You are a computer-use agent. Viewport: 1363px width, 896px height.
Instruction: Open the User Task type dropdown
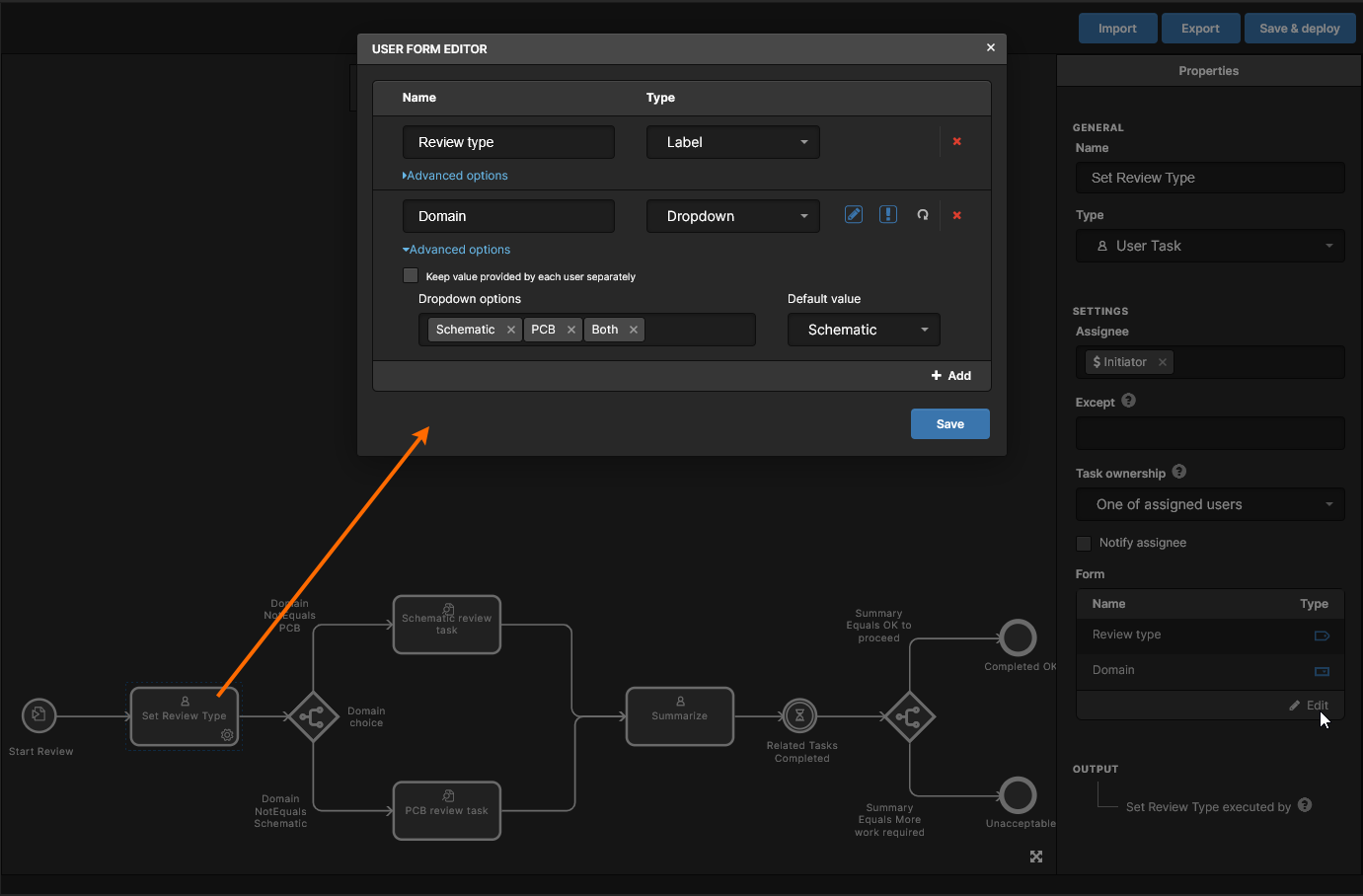pos(1210,246)
